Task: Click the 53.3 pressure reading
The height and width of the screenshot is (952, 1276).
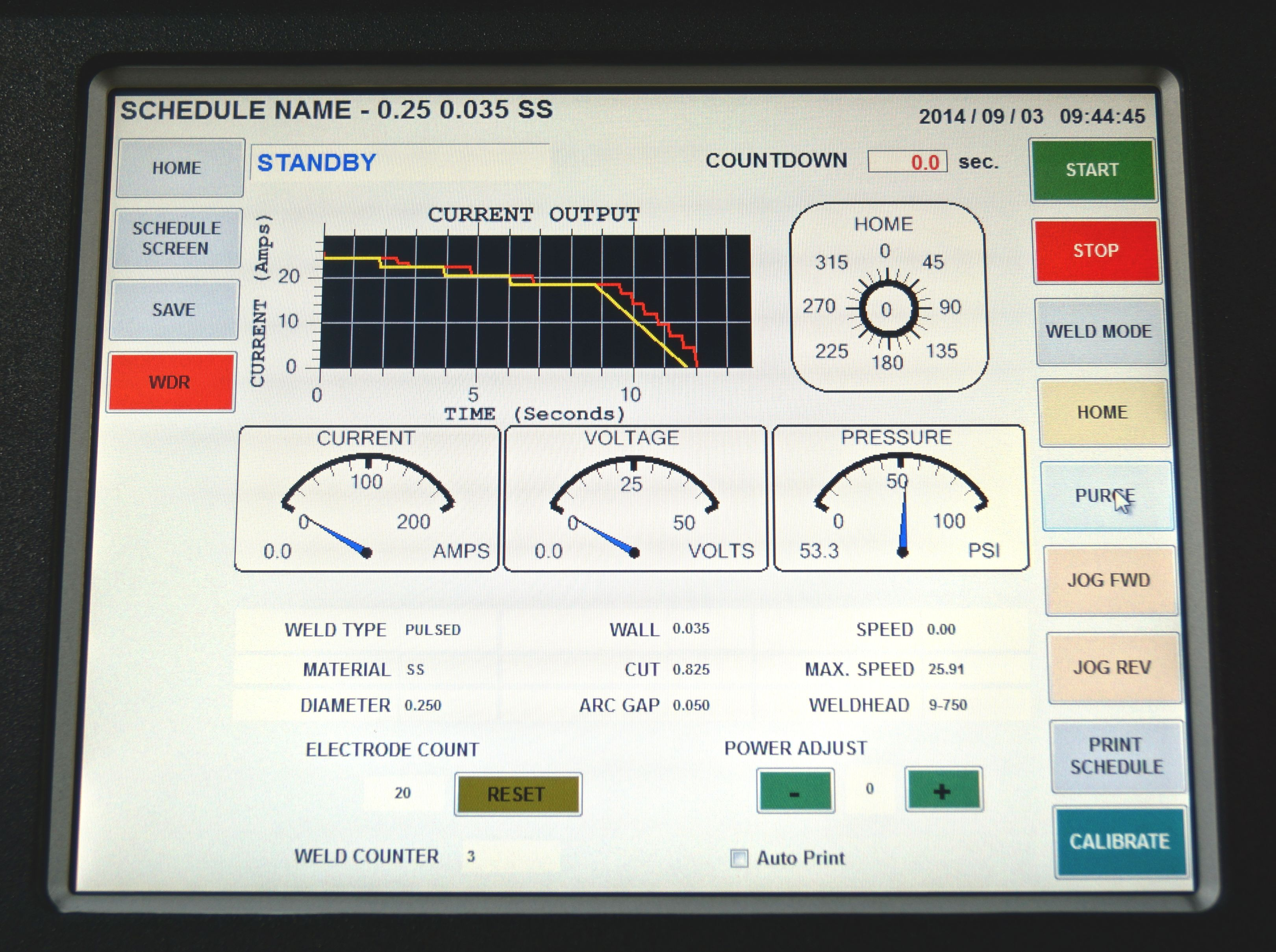Action: 819,551
